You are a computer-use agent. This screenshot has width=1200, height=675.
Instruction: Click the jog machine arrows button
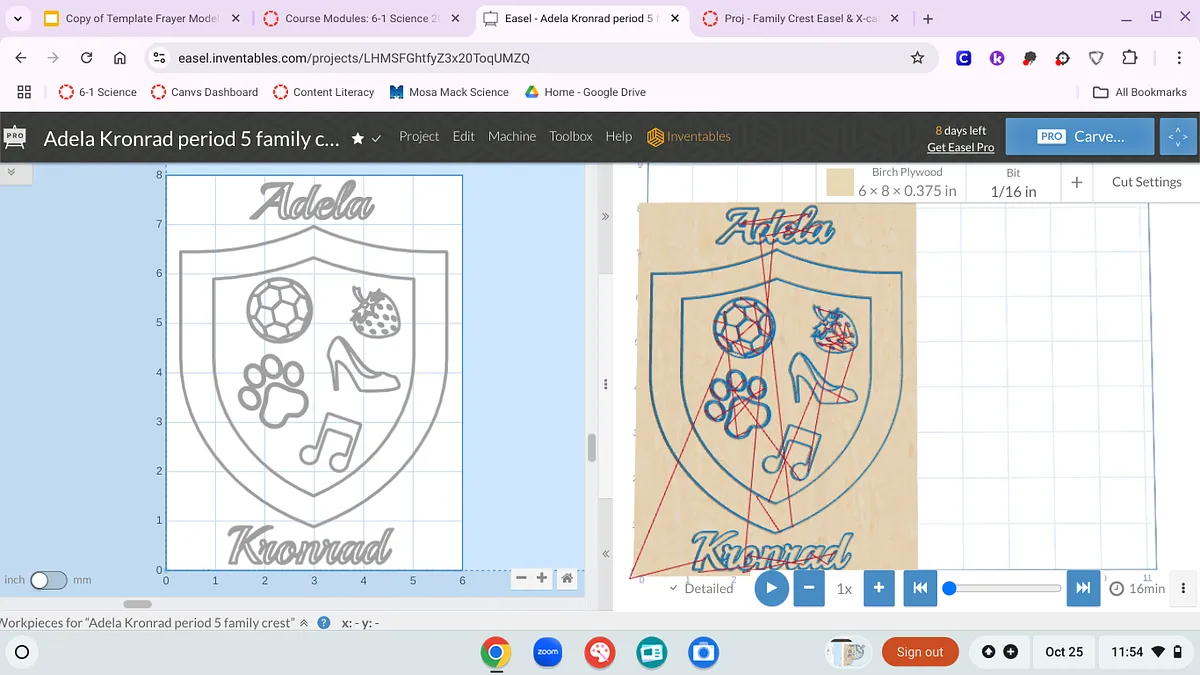[1177, 137]
